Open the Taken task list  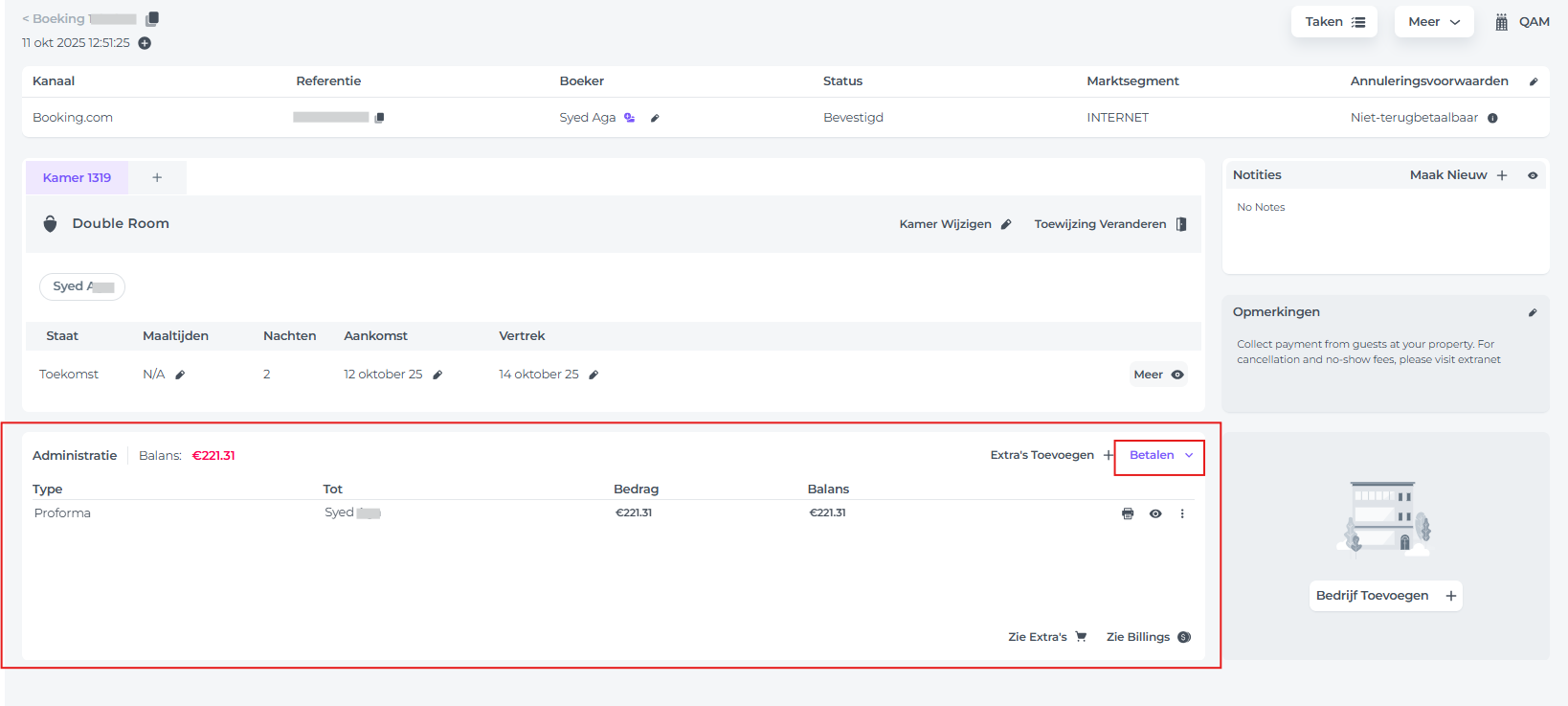coord(1333,22)
